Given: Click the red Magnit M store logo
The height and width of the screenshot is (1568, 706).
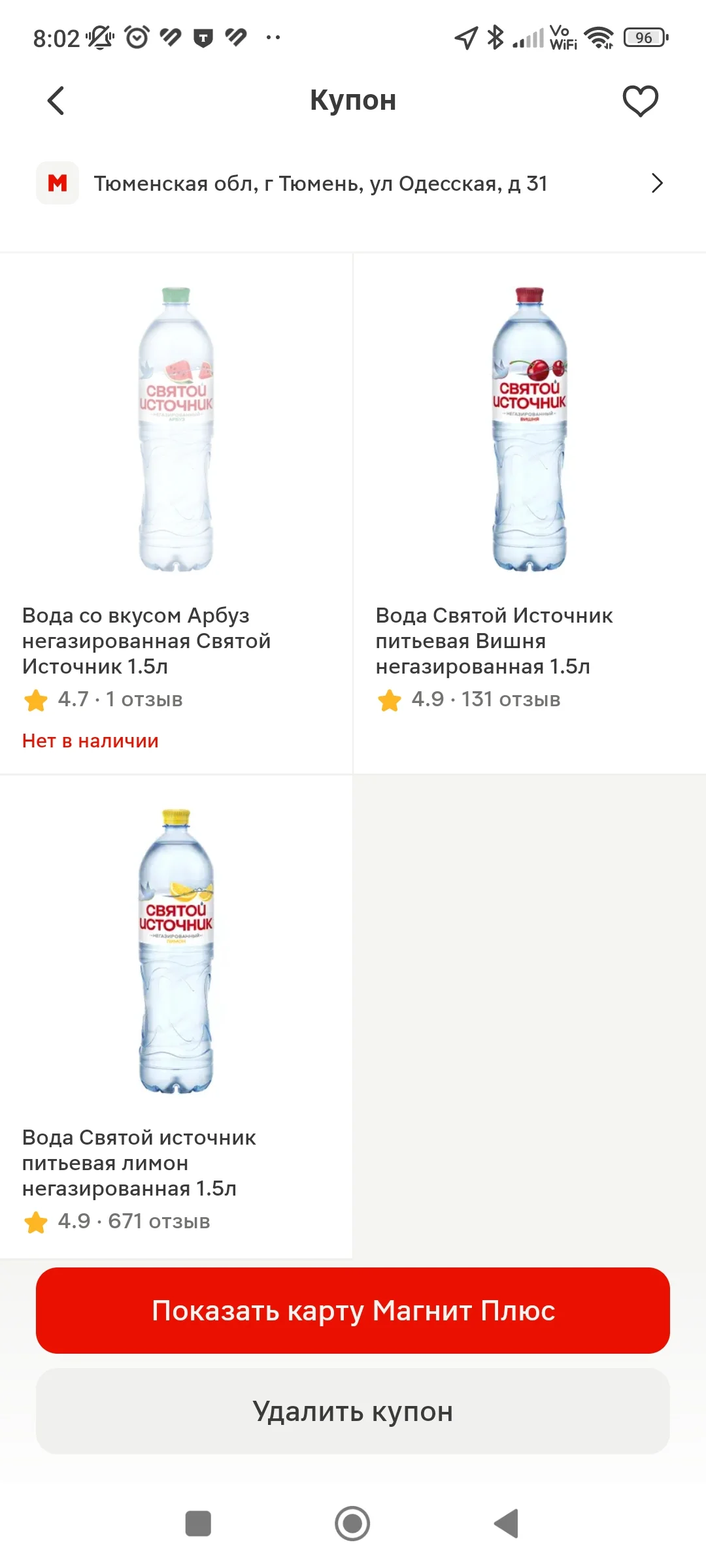Looking at the screenshot, I should tap(58, 183).
